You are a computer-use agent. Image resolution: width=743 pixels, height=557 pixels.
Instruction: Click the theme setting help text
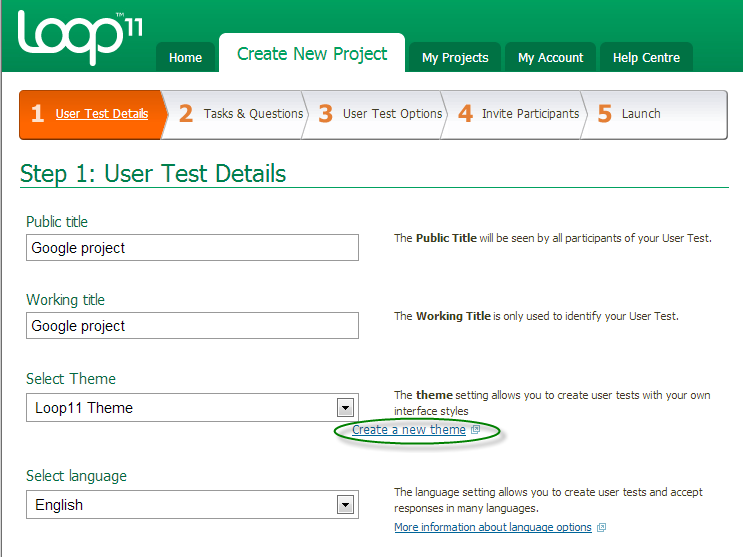pyautogui.click(x=552, y=403)
